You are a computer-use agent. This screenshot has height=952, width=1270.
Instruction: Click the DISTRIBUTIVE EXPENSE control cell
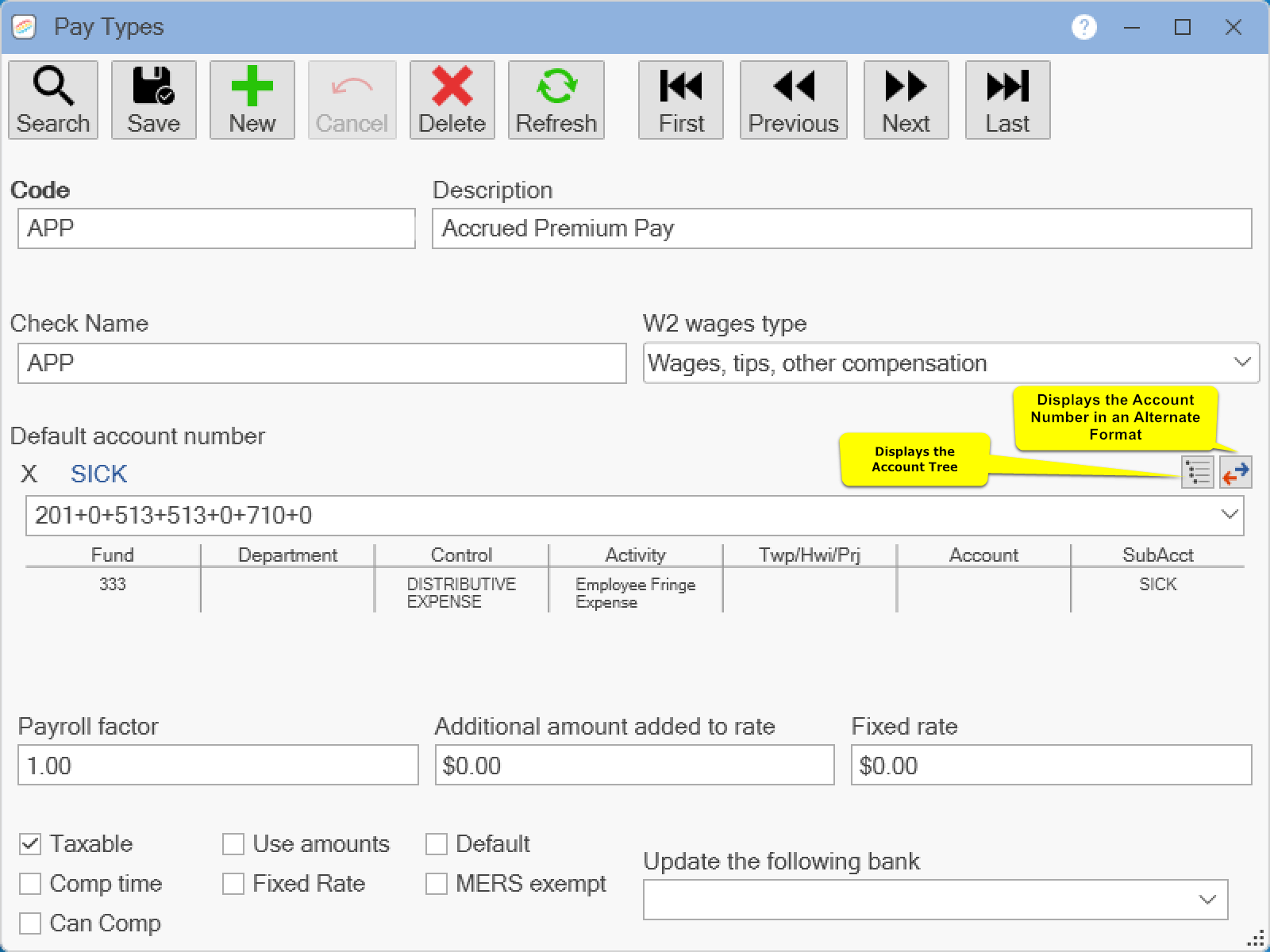click(461, 593)
